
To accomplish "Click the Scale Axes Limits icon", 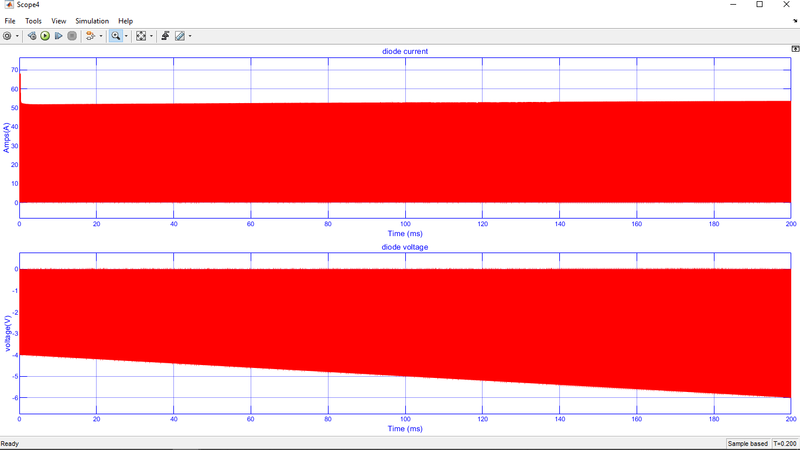I will click(141, 36).
